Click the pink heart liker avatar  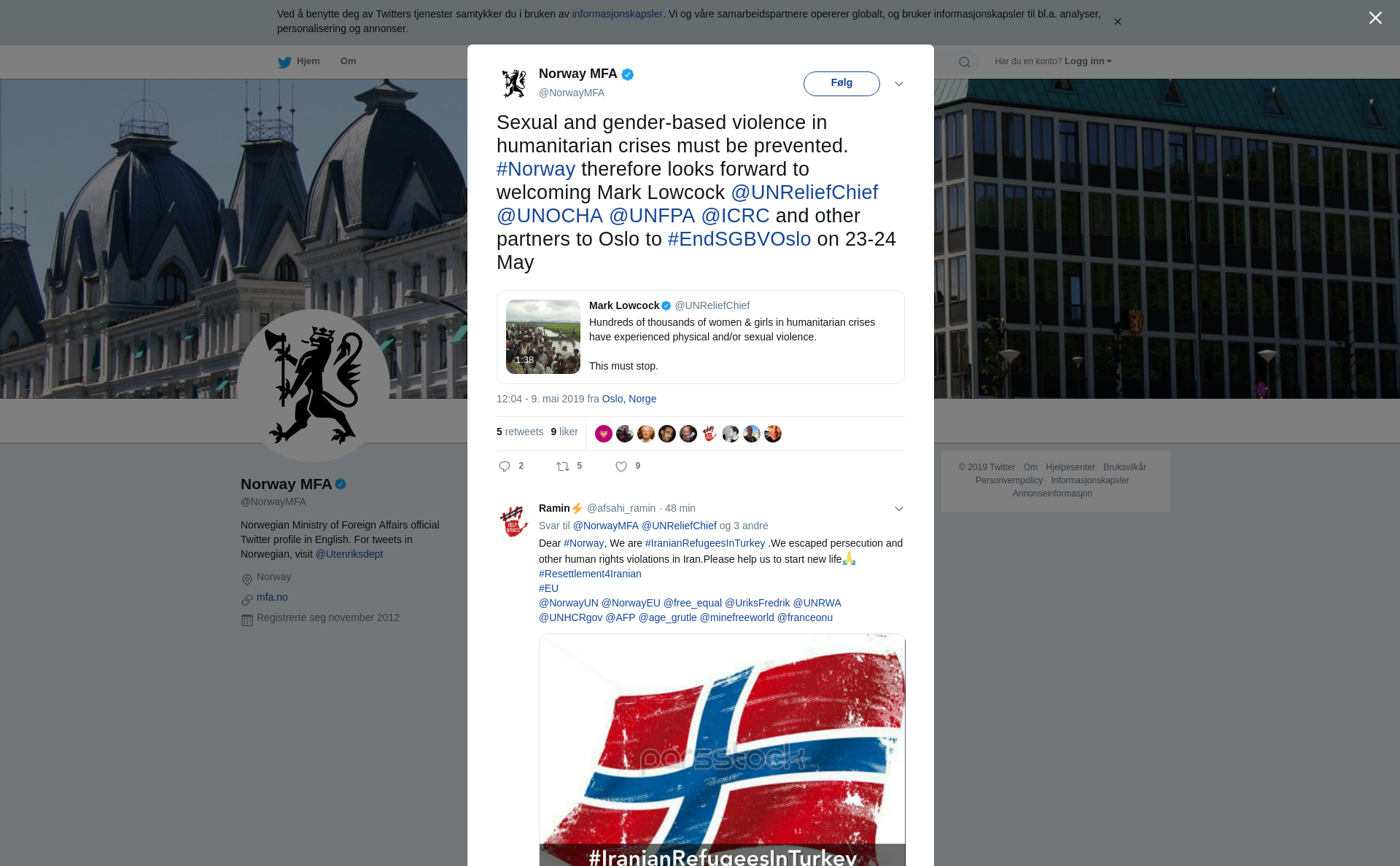coord(604,434)
